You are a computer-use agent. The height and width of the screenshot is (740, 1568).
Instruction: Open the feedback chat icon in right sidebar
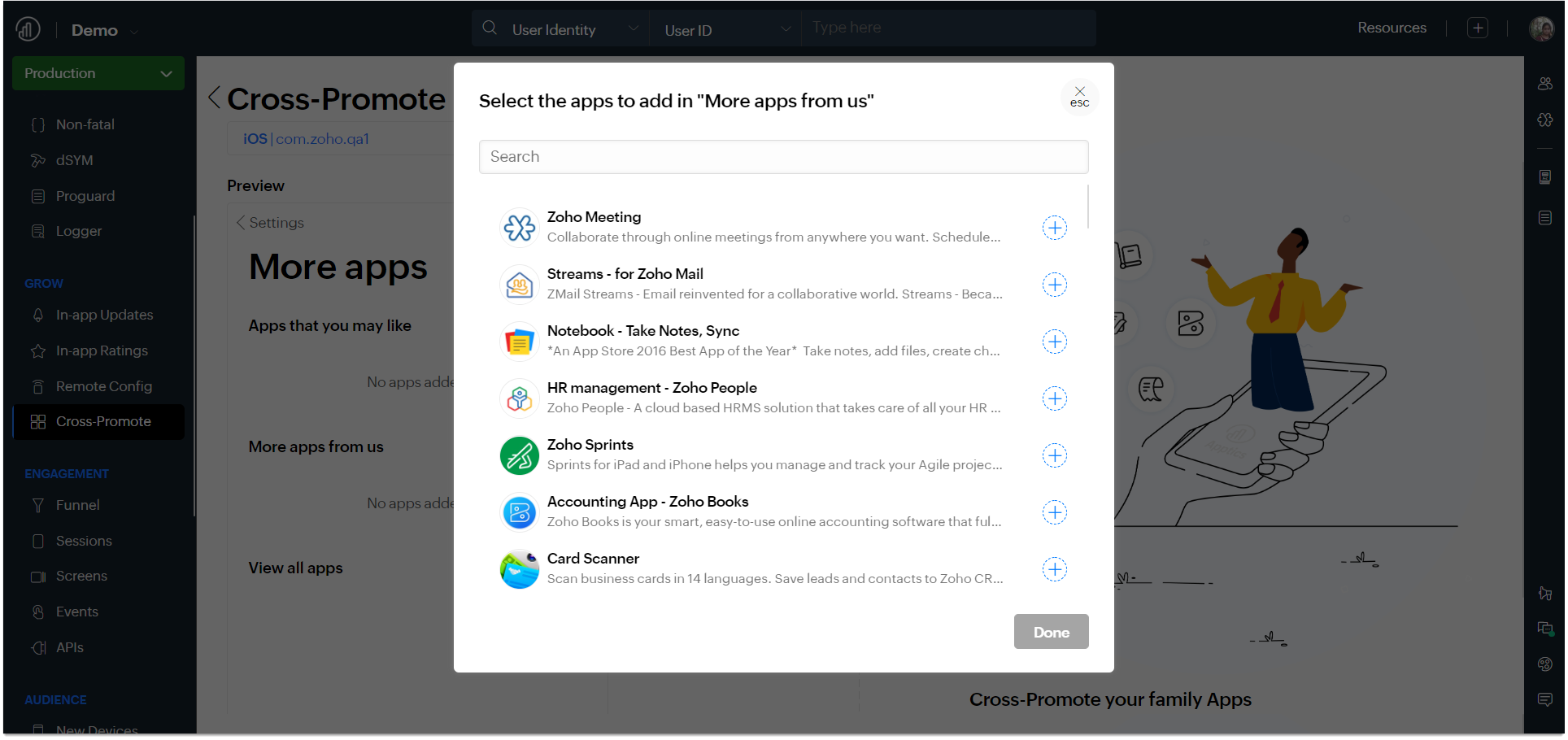coord(1545,699)
